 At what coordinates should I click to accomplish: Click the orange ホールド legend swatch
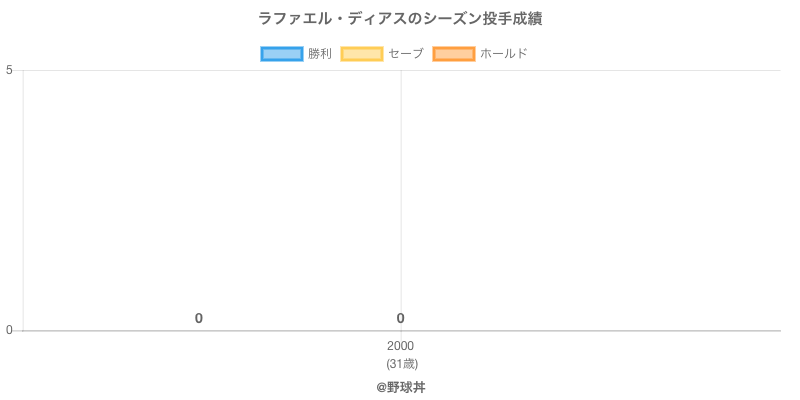coord(453,54)
